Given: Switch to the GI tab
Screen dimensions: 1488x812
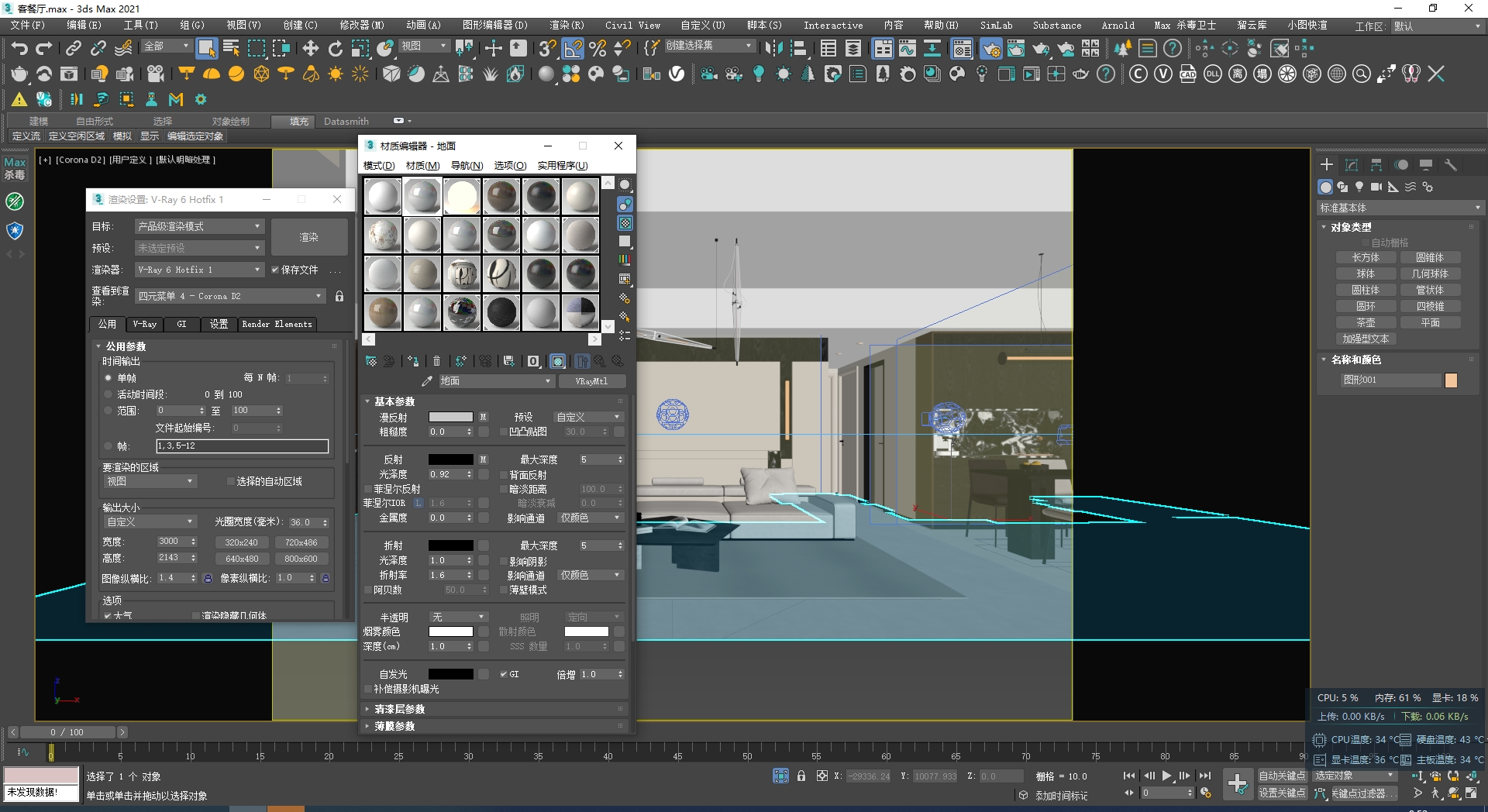Looking at the screenshot, I should click(x=181, y=324).
